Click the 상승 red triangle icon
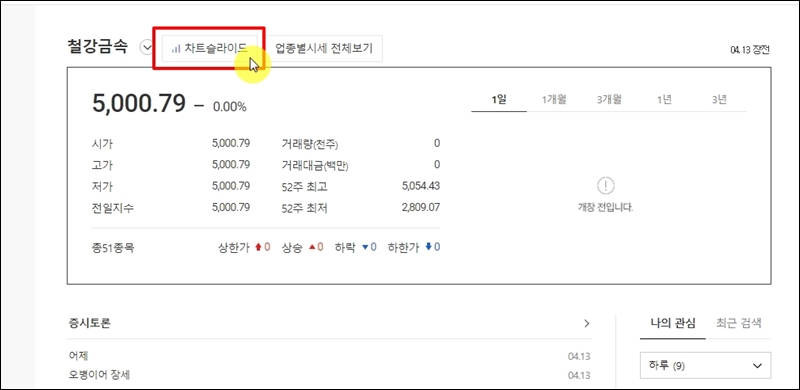Screen dimensions: 800x390 pos(312,248)
